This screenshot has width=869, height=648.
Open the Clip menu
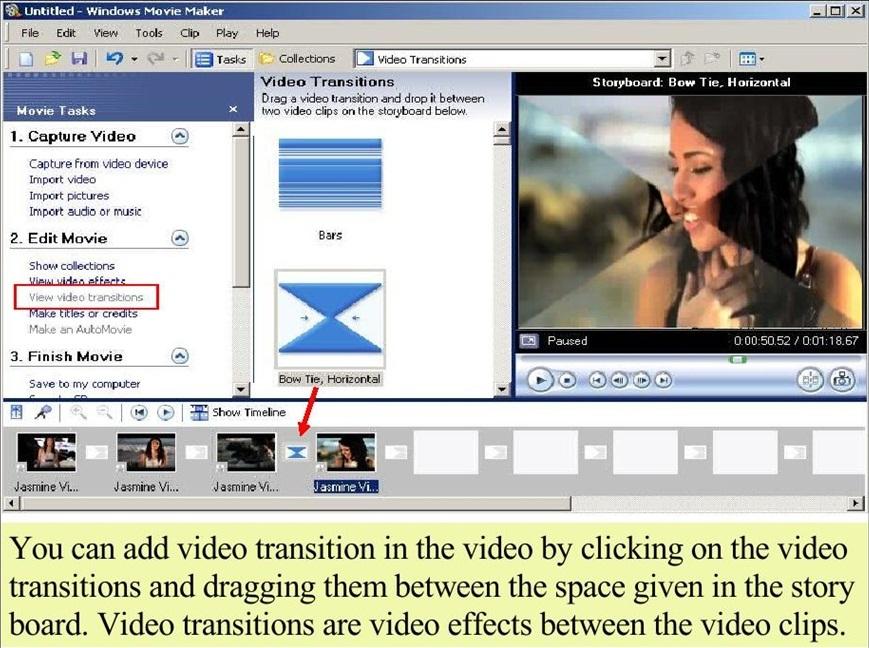pyautogui.click(x=190, y=33)
